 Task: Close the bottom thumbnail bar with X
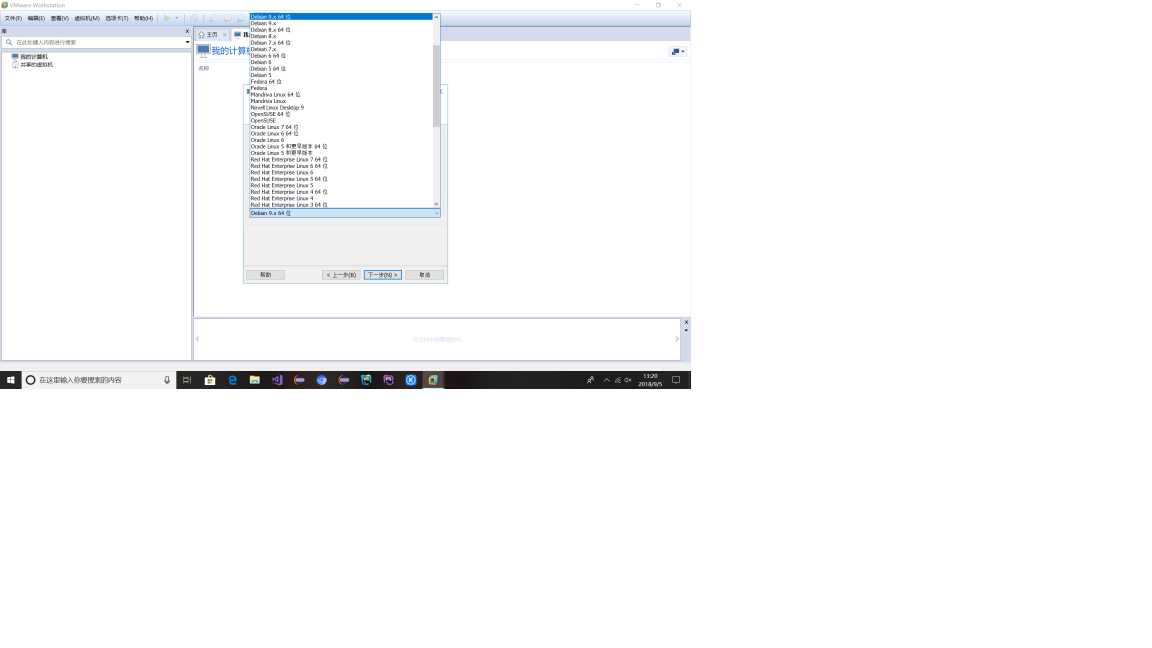pyautogui.click(x=686, y=323)
